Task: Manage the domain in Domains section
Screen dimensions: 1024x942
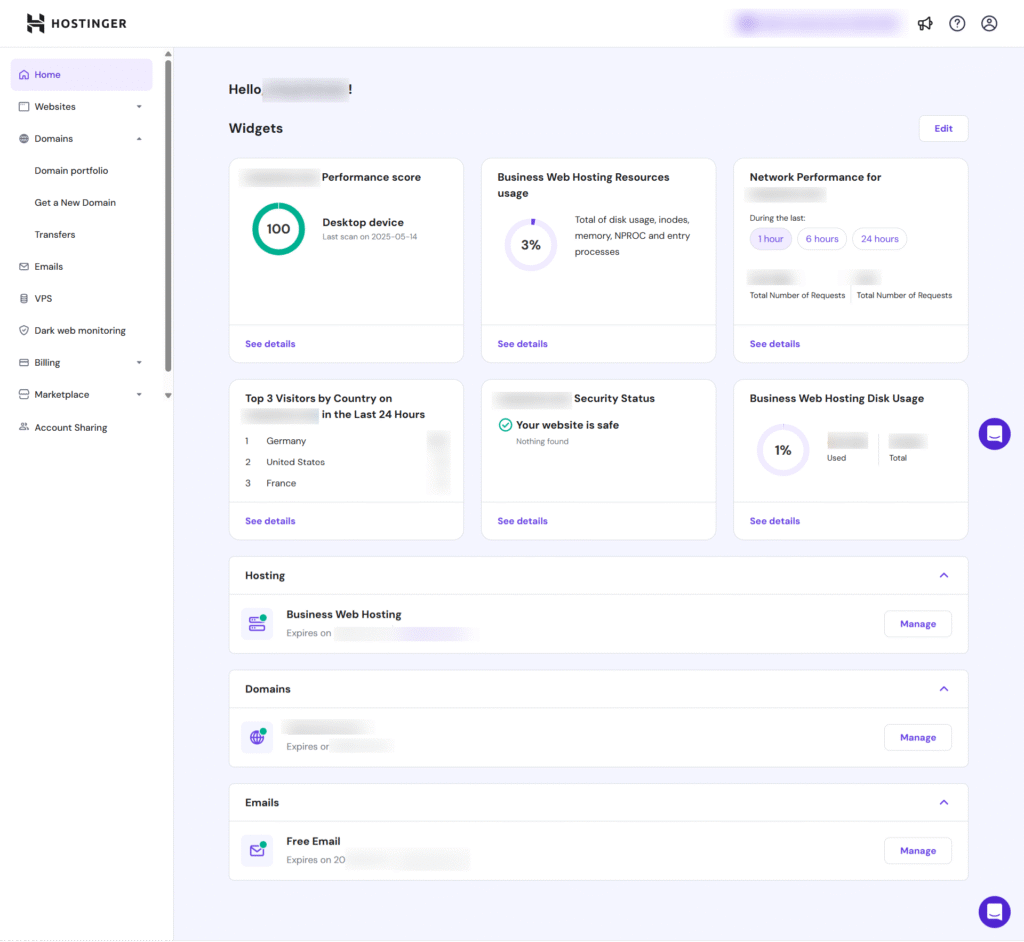Action: point(918,738)
